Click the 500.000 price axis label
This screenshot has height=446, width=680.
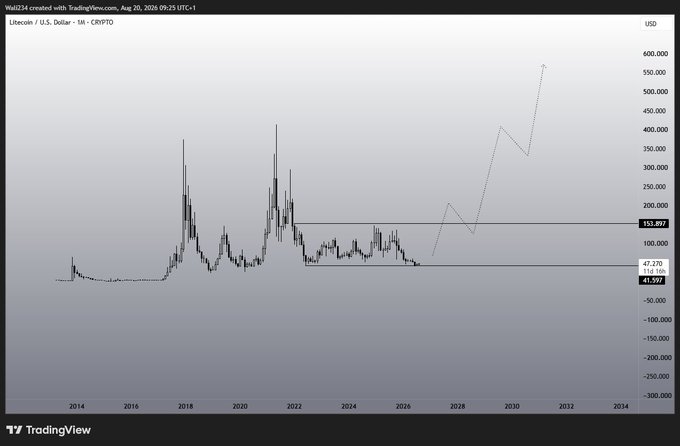click(655, 92)
